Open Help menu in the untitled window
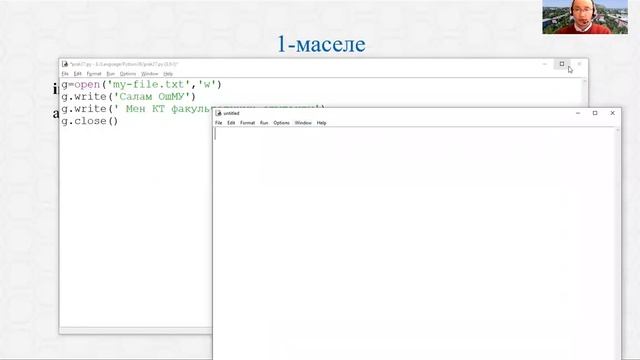This screenshot has width=640, height=360. pyautogui.click(x=322, y=123)
